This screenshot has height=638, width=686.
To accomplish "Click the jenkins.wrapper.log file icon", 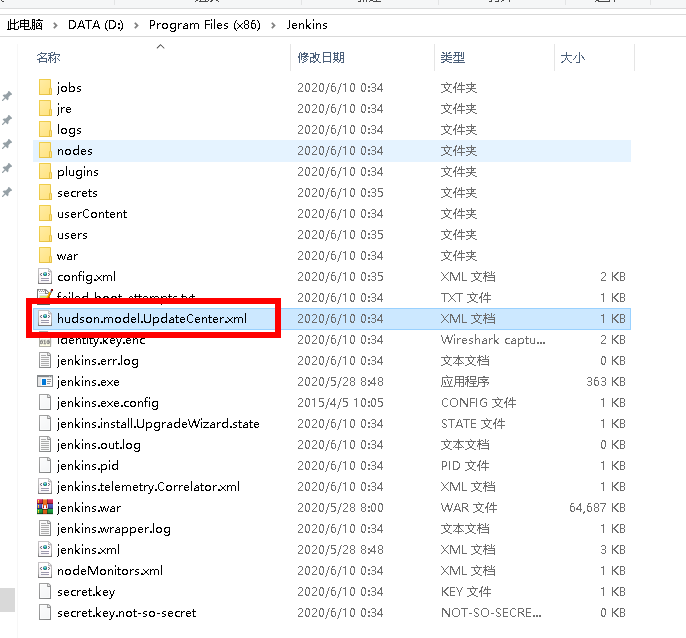I will coord(45,528).
